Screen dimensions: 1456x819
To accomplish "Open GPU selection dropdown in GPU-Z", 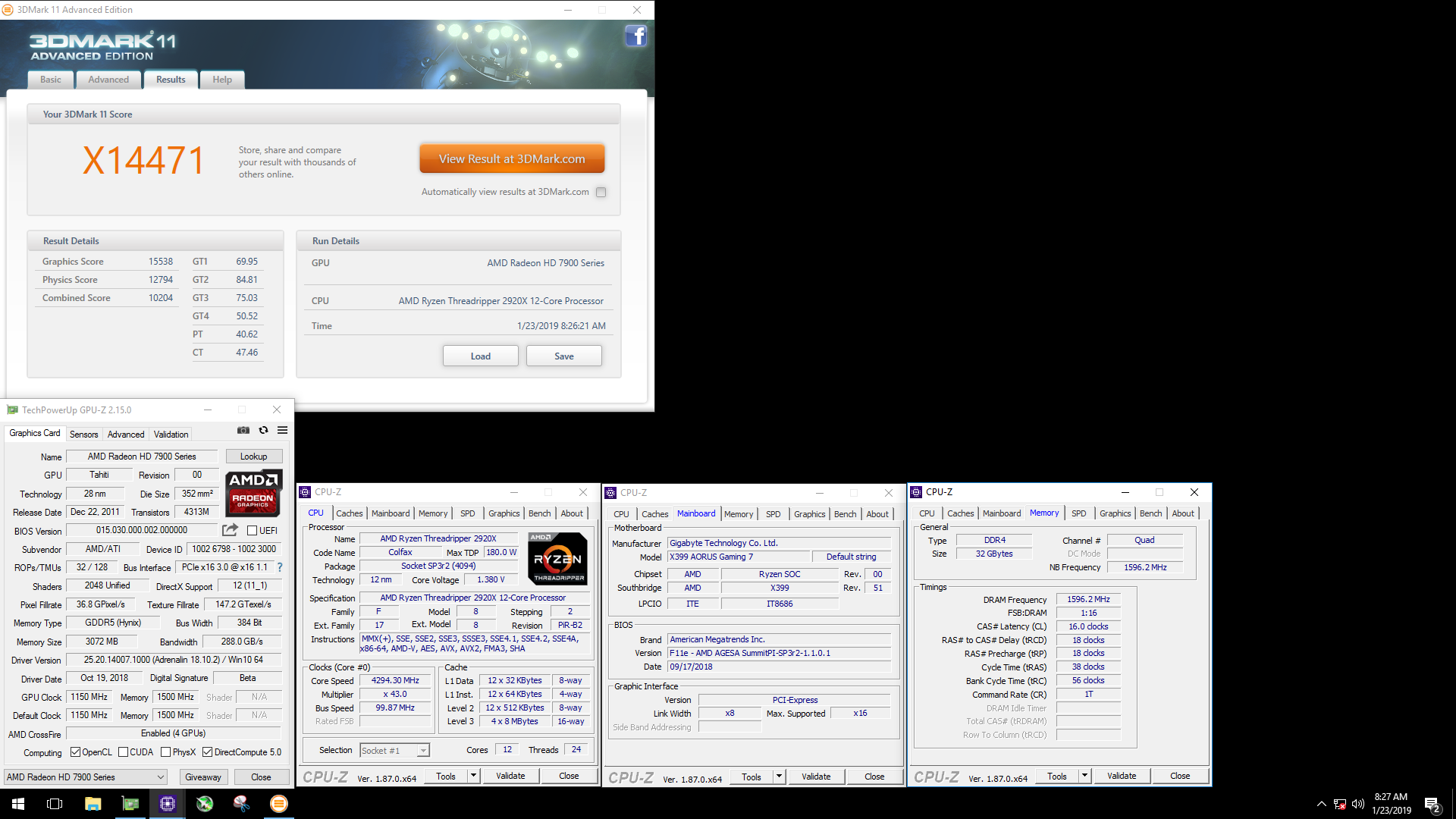I will coord(85,777).
